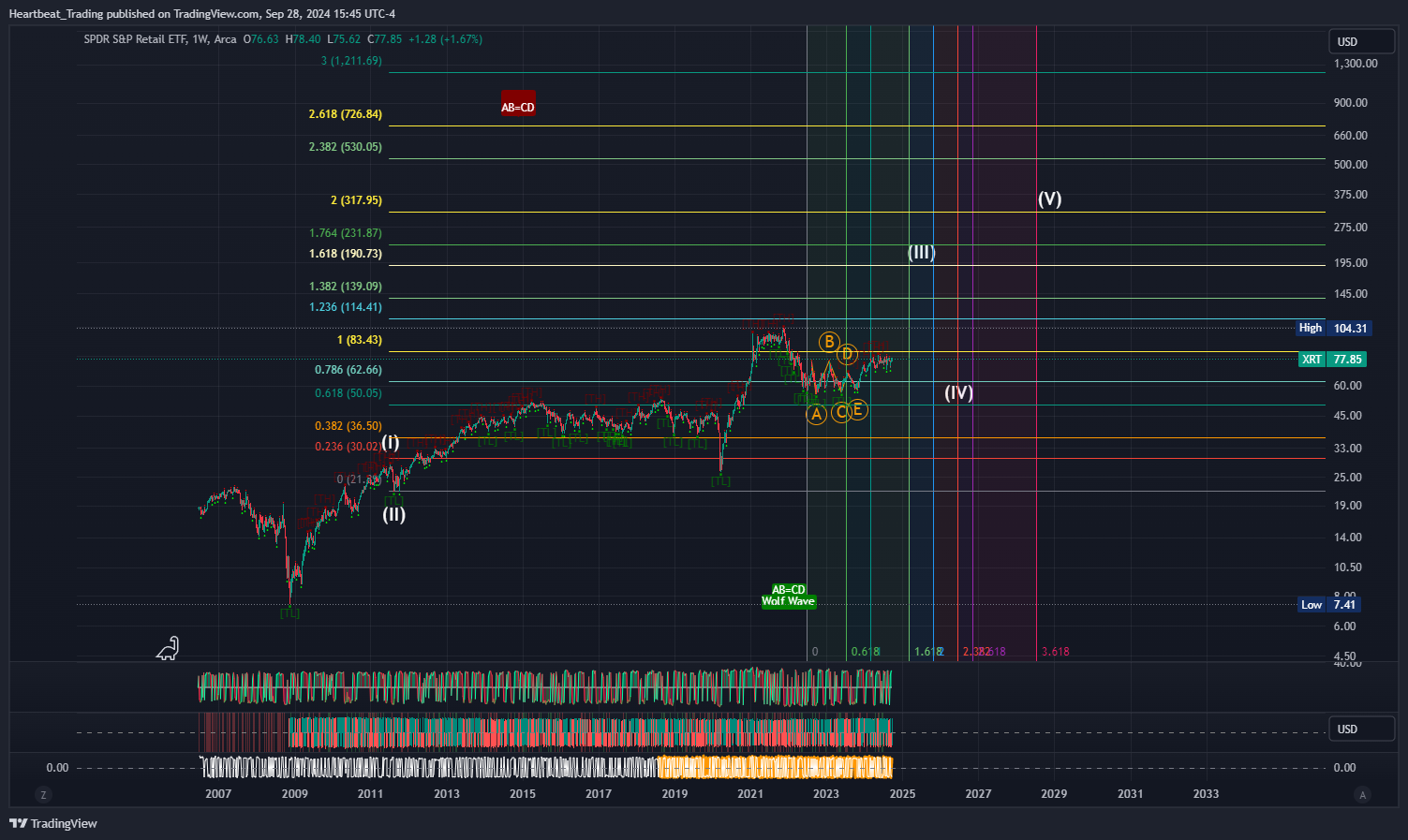Click the 3.618 time zone label
The height and width of the screenshot is (840, 1408).
1056,652
